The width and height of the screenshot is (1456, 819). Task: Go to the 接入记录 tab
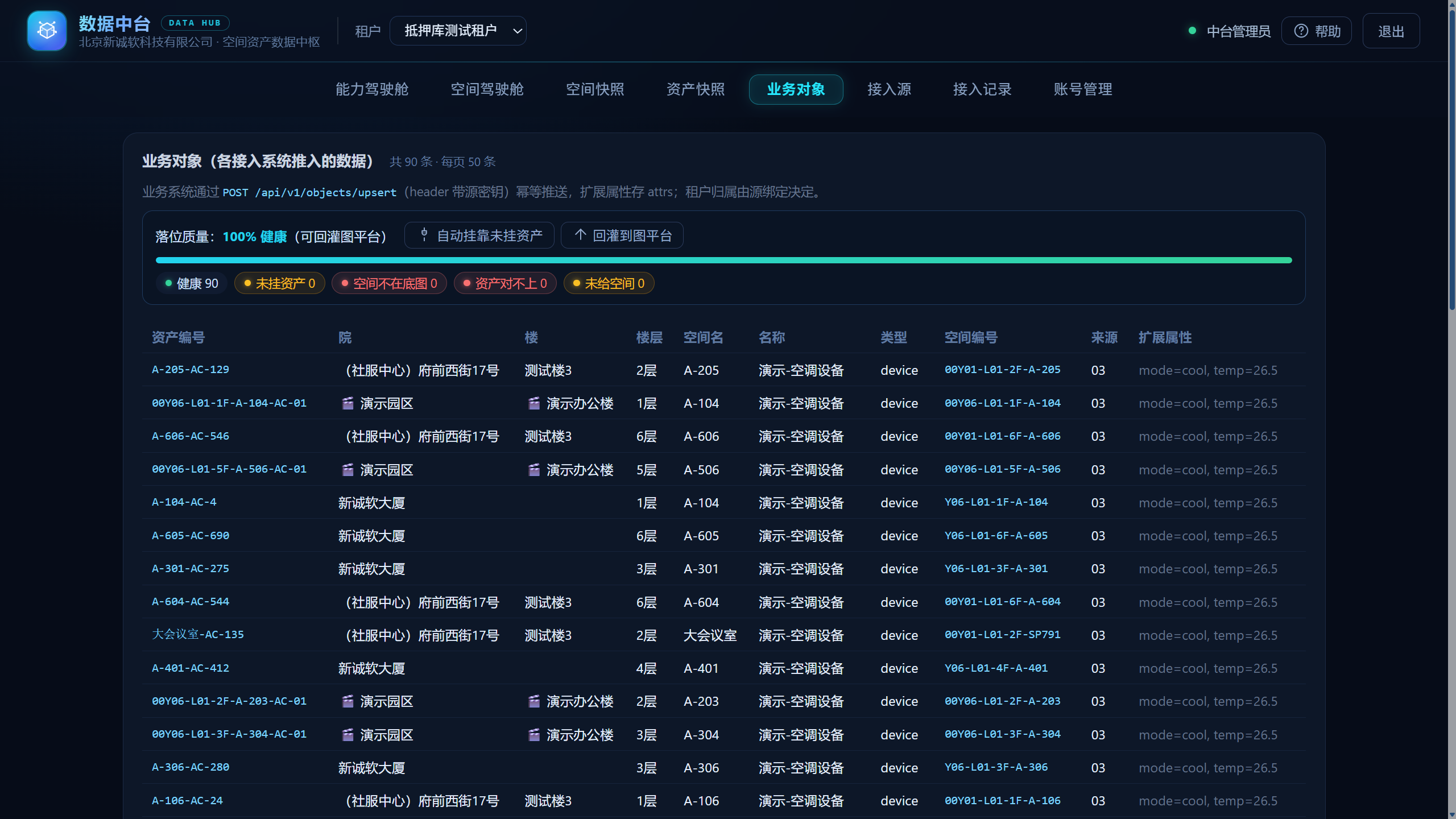coord(982,89)
